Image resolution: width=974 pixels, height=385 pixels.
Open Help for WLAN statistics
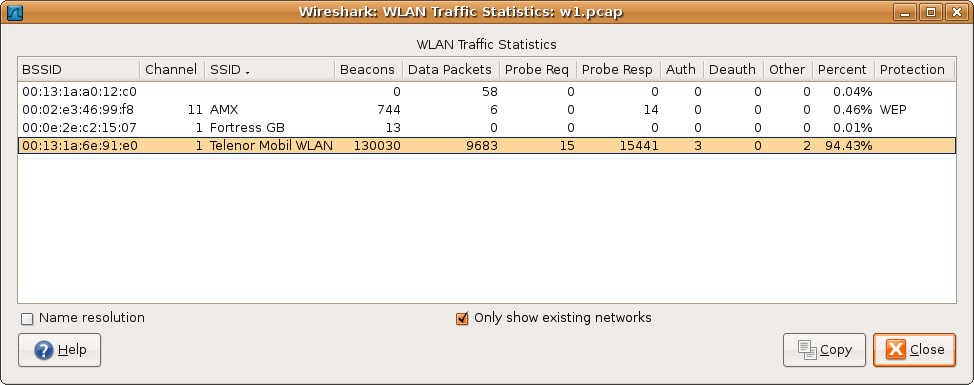point(60,350)
